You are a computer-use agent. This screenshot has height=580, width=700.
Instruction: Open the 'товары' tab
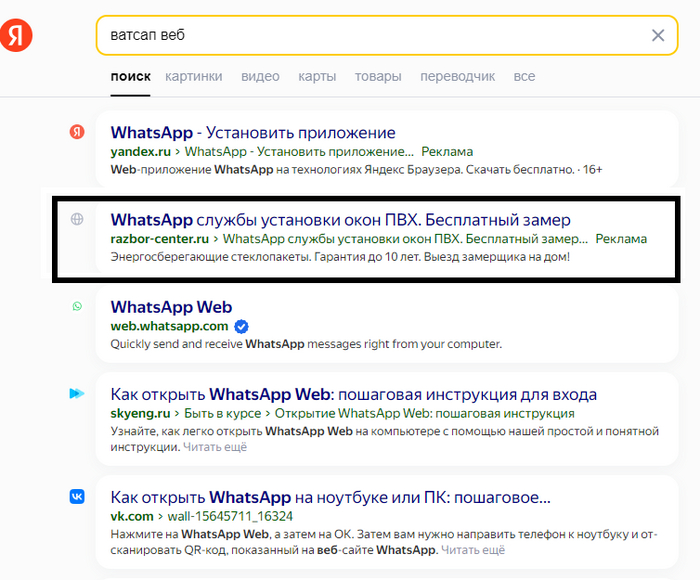pos(378,76)
